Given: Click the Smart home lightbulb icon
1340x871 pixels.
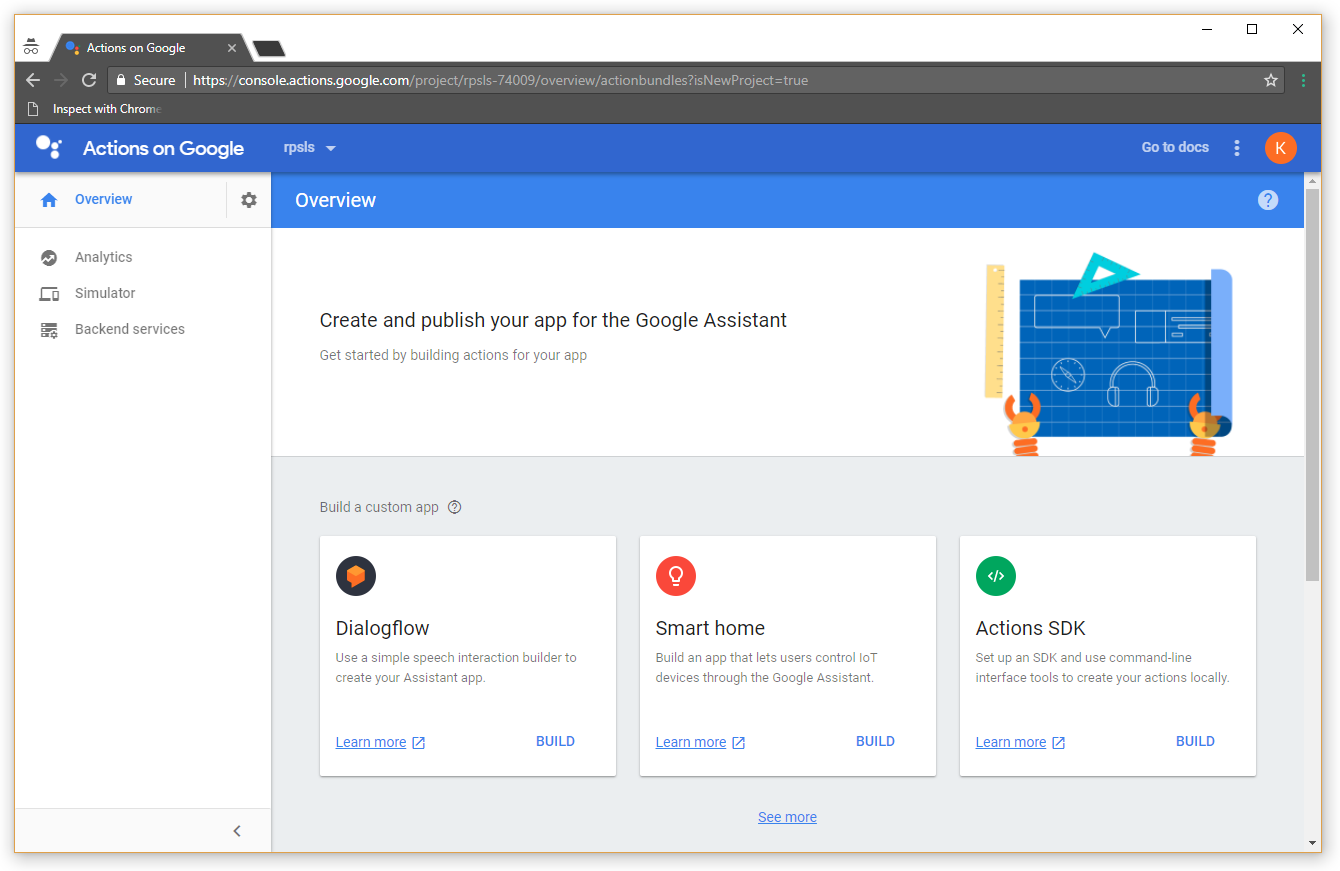Looking at the screenshot, I should (x=676, y=576).
